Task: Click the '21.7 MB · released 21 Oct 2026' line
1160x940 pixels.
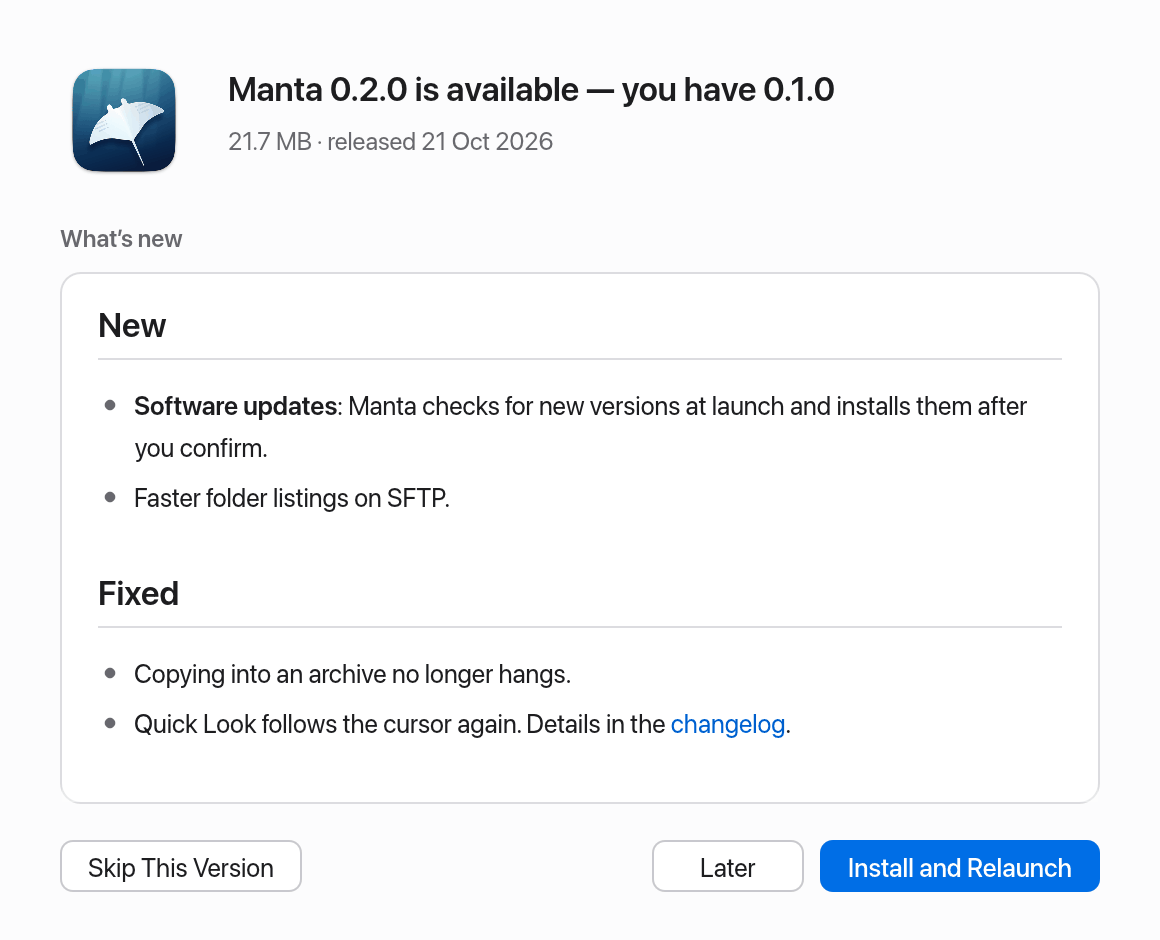Action: 390,141
